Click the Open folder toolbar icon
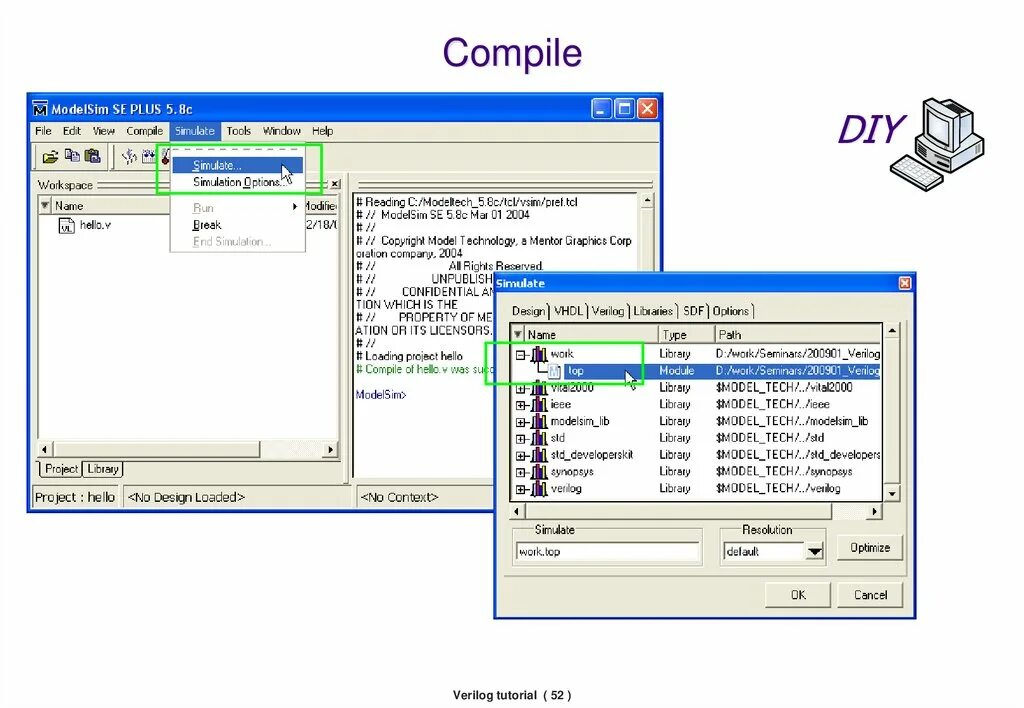This screenshot has height=708, width=1024. [50, 157]
